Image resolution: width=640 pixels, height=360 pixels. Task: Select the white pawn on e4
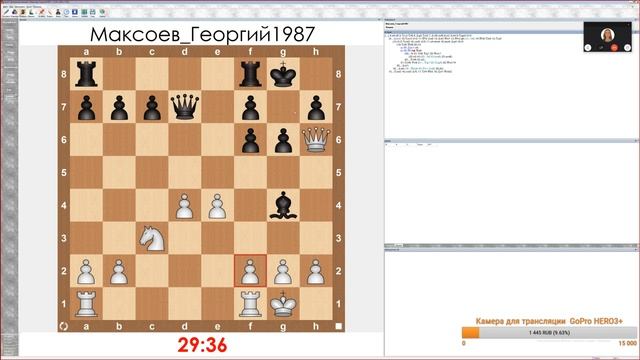pos(218,206)
